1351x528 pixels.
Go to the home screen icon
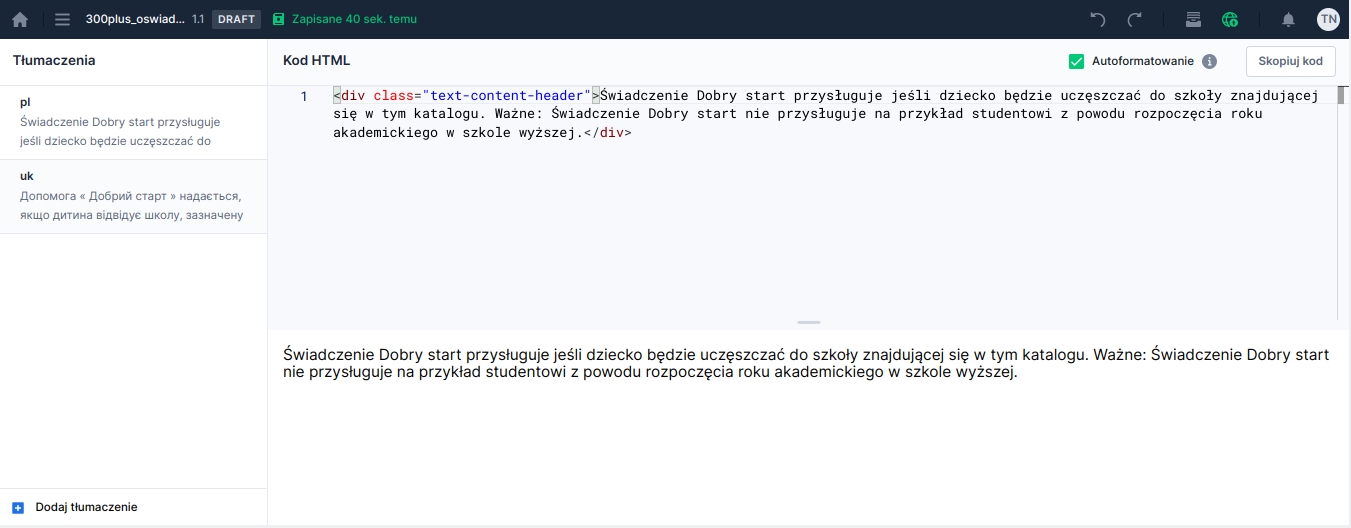click(x=20, y=19)
